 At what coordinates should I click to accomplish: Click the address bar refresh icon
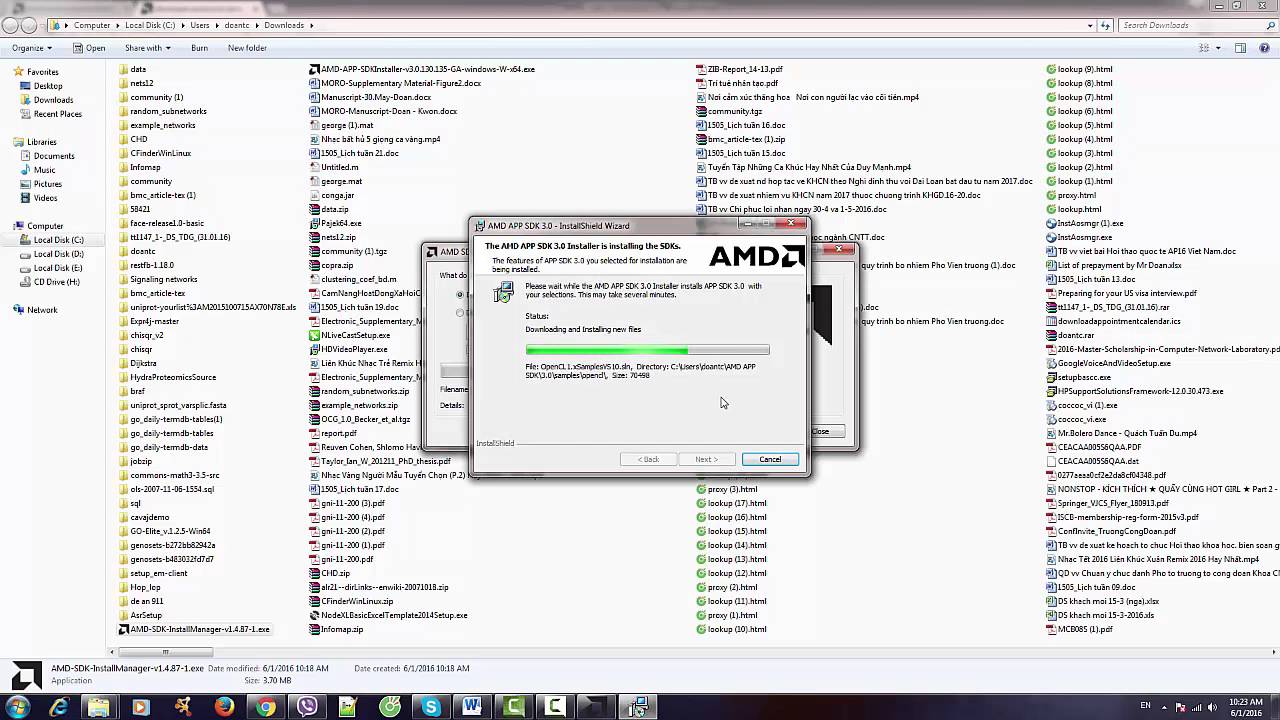[1104, 25]
